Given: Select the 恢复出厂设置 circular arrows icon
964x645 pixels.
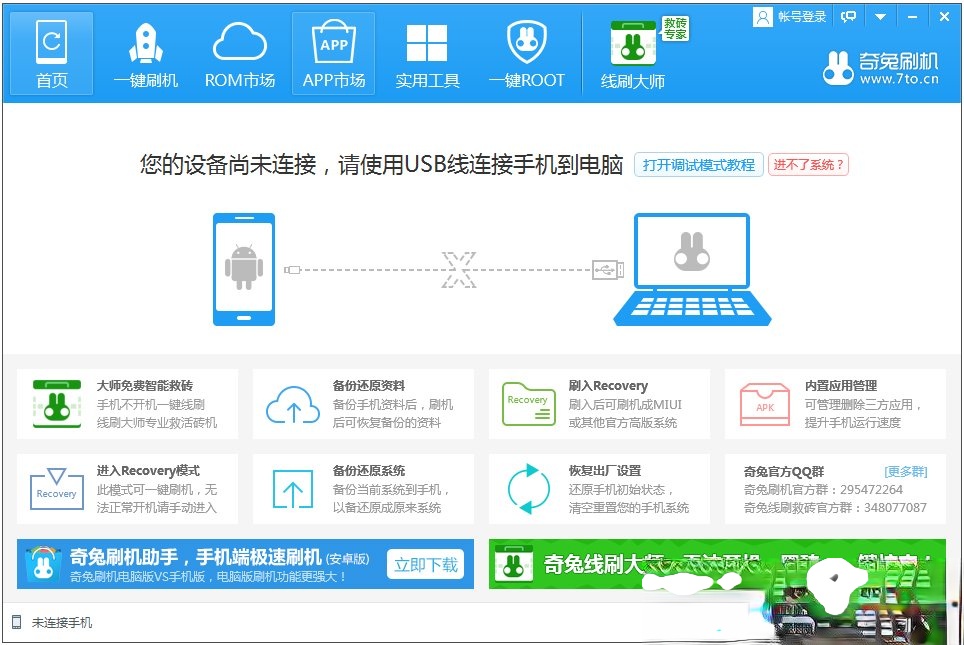Looking at the screenshot, I should [529, 489].
